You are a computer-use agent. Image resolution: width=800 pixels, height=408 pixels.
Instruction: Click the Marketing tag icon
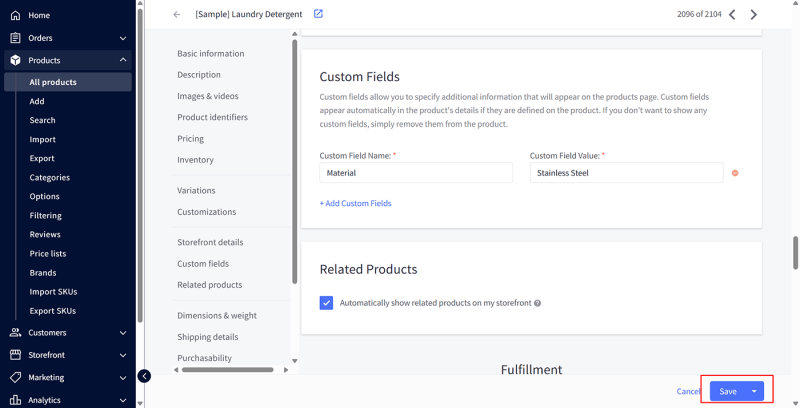coord(15,377)
